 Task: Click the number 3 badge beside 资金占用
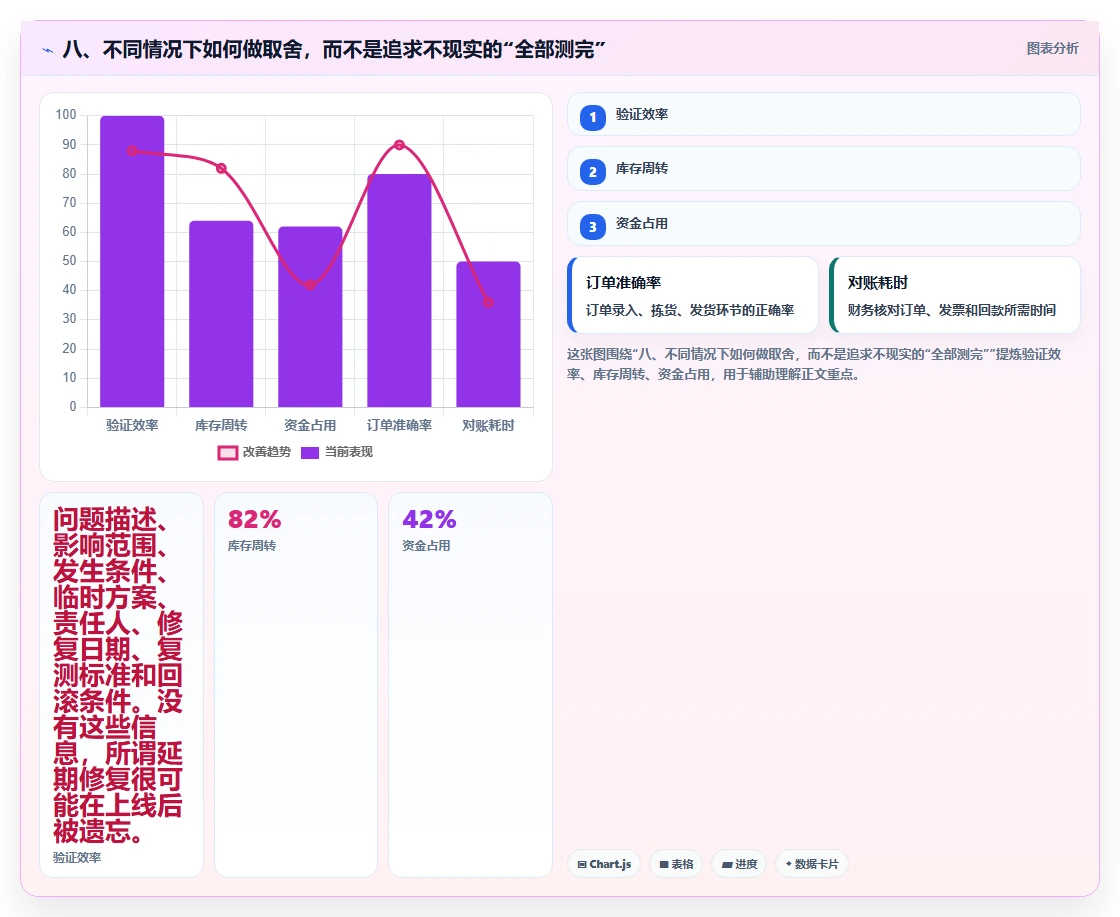[593, 226]
